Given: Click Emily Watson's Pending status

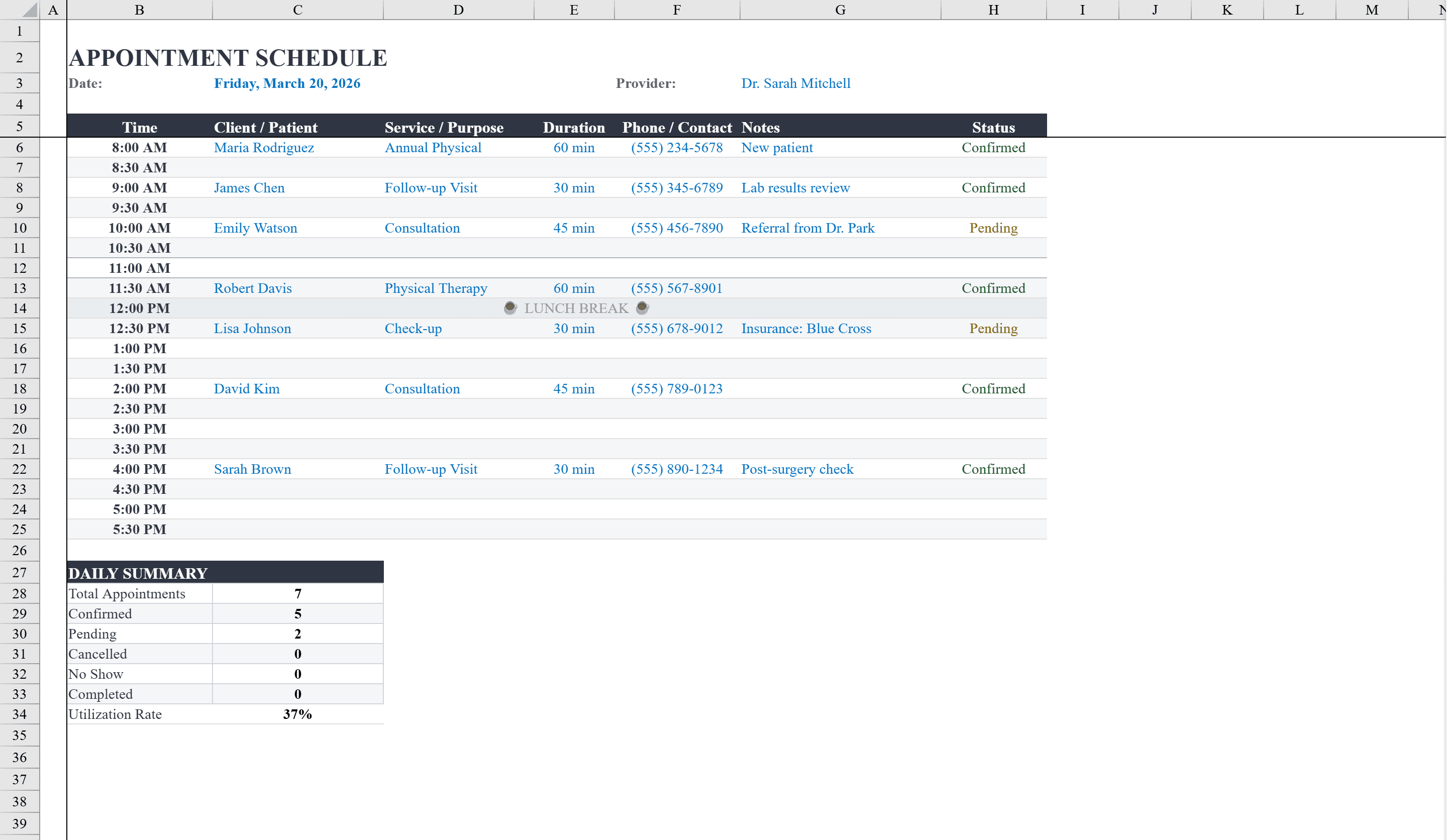Looking at the screenshot, I should pos(993,228).
